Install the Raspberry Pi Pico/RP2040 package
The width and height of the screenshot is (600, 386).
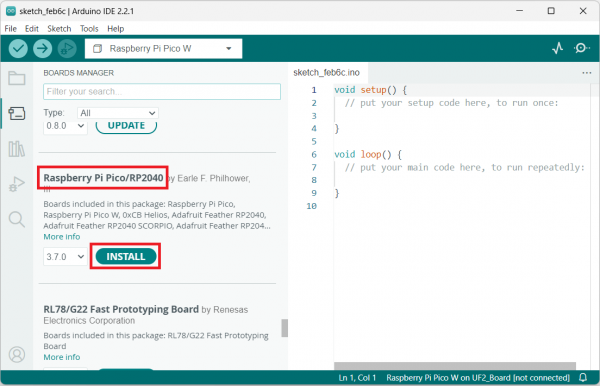pos(126,256)
